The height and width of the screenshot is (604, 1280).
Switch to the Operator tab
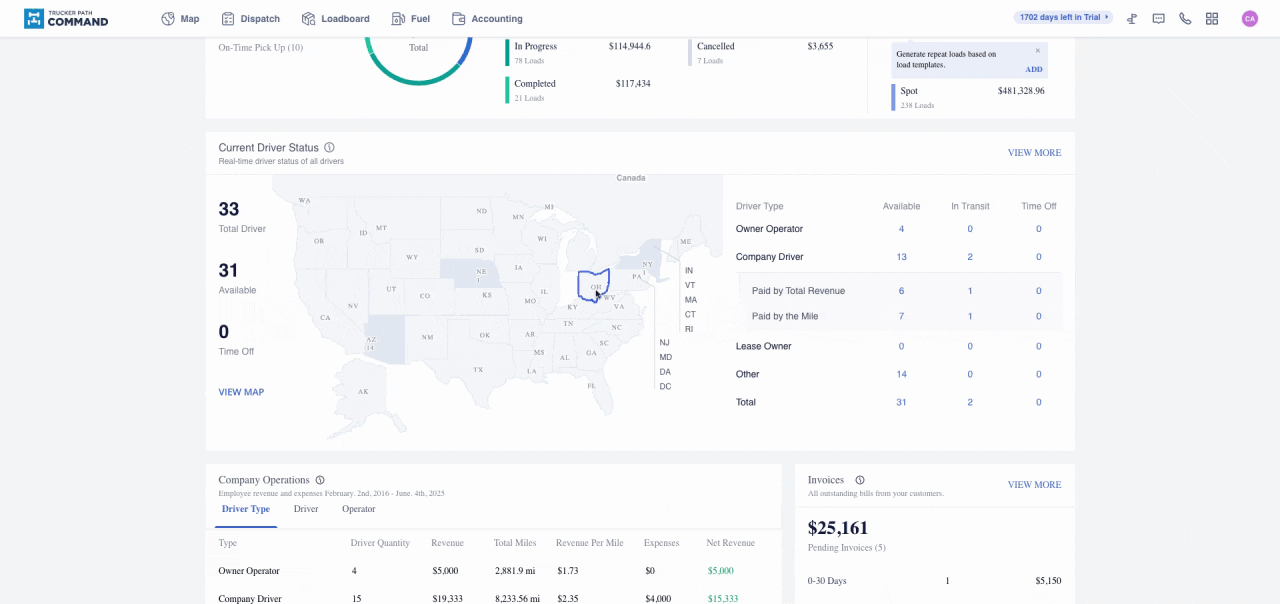358,509
